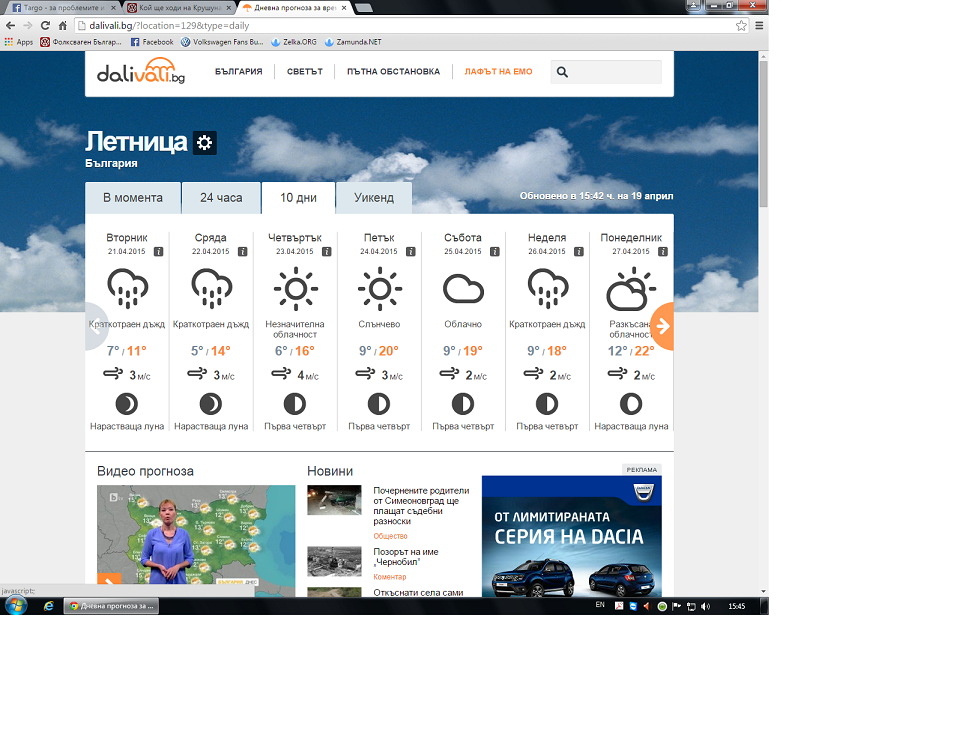
Task: Click the search magnifier icon
Action: pos(562,72)
